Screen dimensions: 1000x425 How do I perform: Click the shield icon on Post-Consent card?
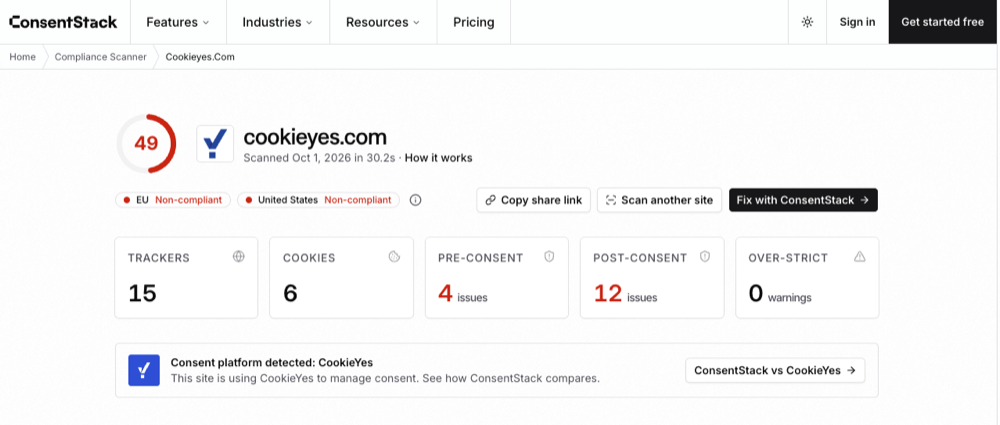pyautogui.click(x=705, y=257)
